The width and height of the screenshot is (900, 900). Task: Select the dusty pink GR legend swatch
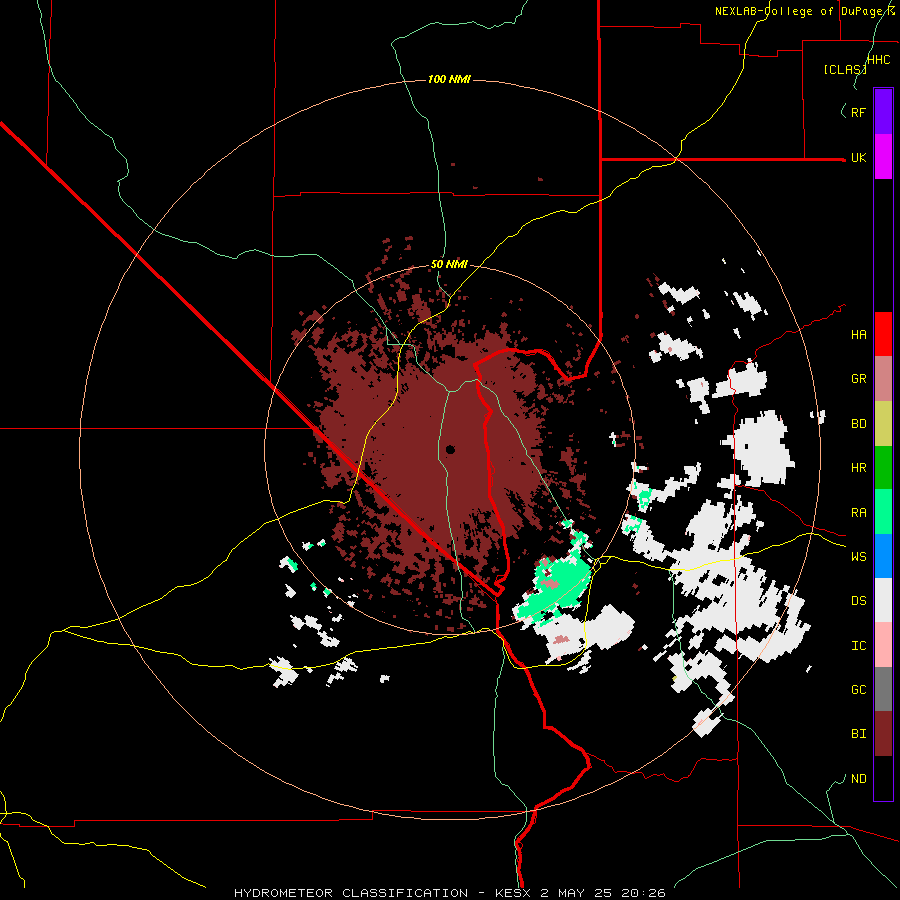click(x=883, y=379)
